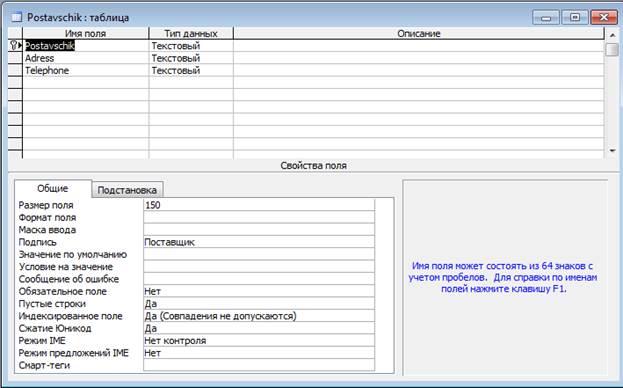Click the Описание column header
The height and width of the screenshot is (388, 623).
419,33
